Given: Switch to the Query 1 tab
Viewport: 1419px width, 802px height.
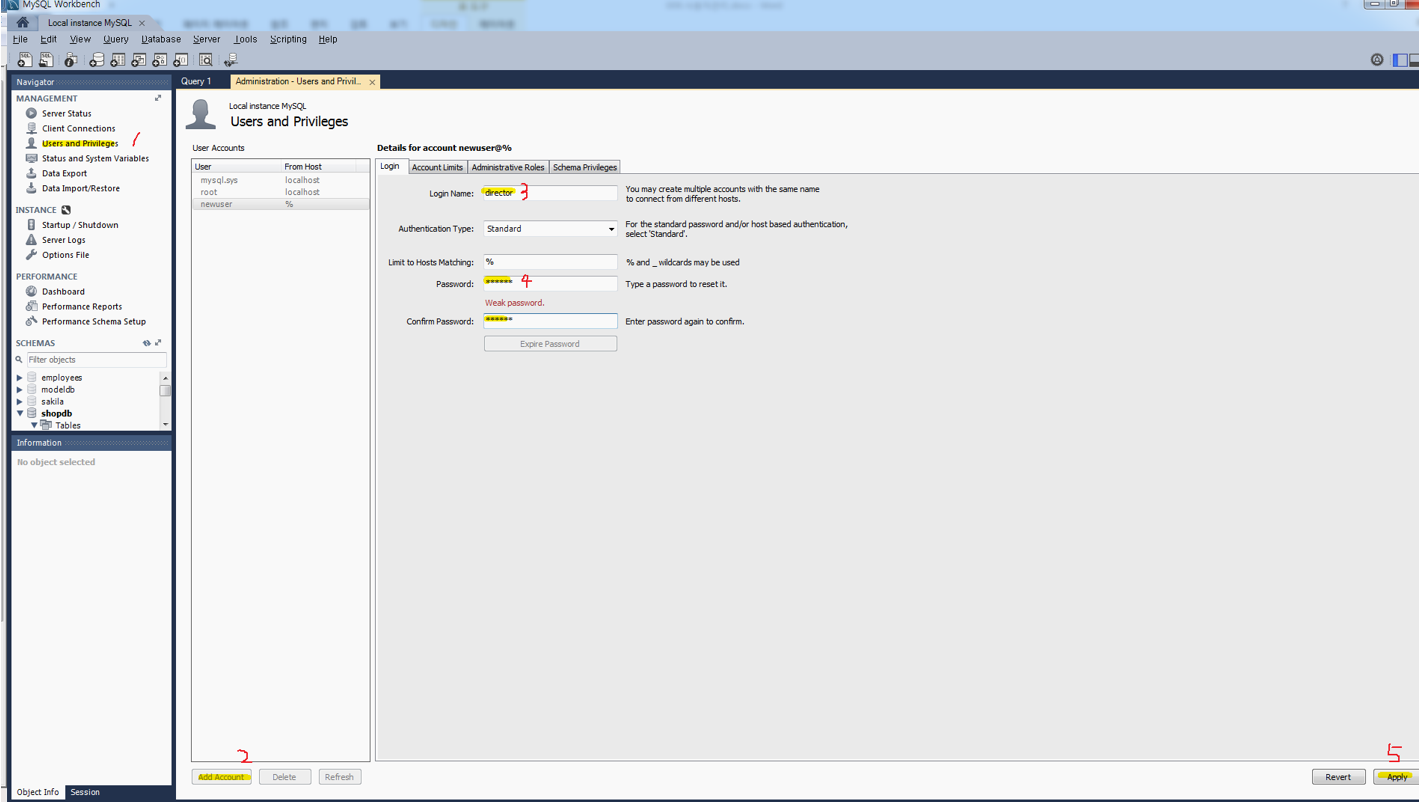Looking at the screenshot, I should 196,81.
